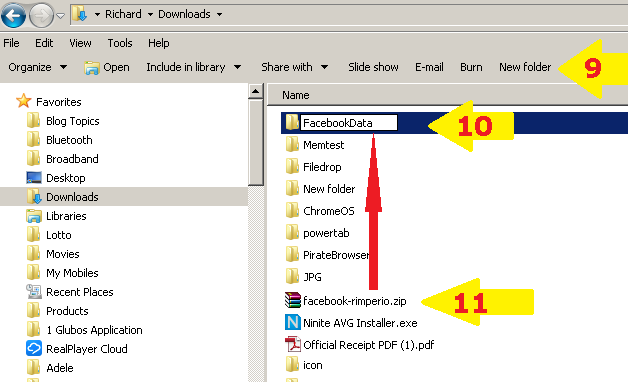Click the Downloads folder icon in sidebar

34,196
